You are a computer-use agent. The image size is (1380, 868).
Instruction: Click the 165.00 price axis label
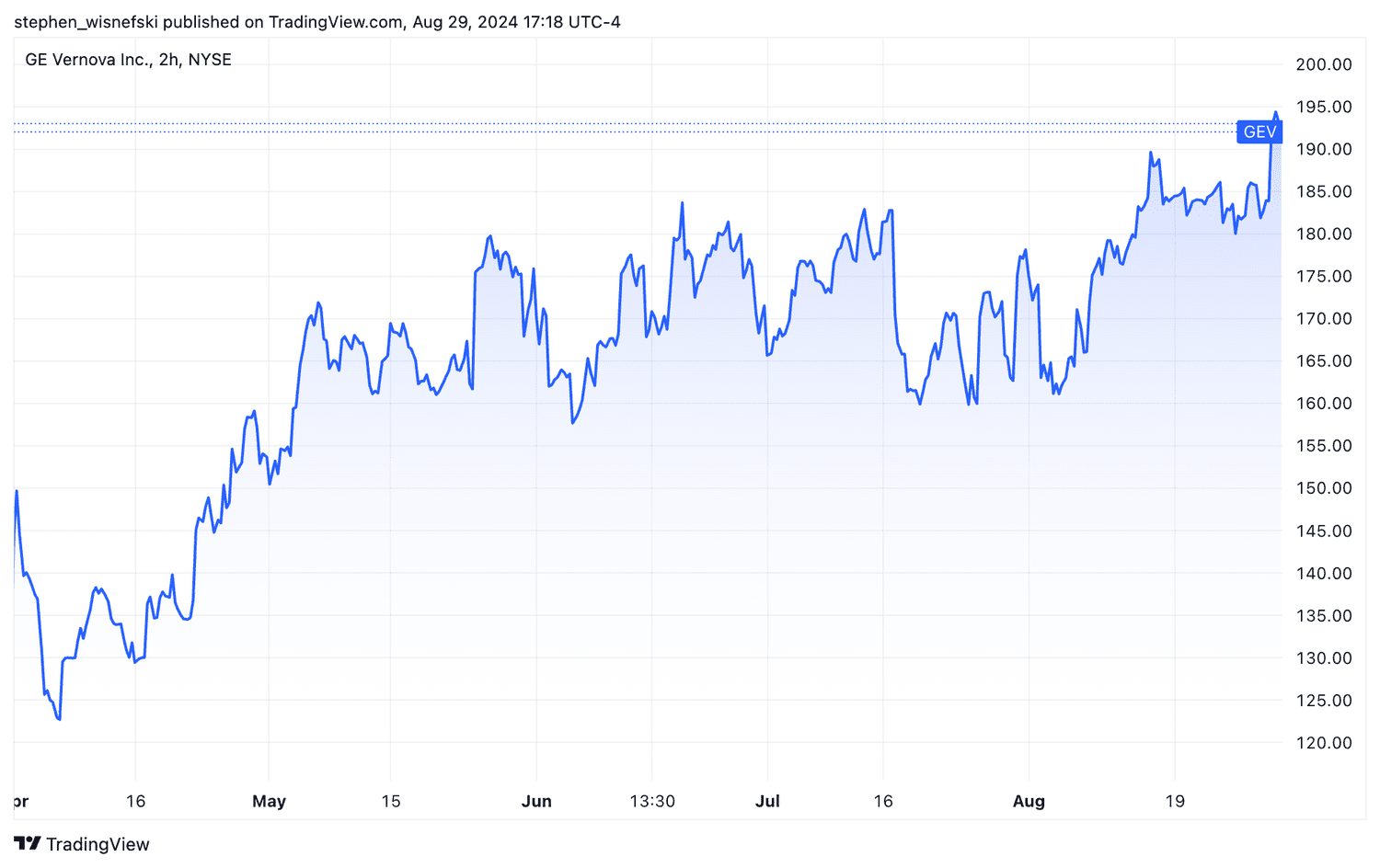1324,360
